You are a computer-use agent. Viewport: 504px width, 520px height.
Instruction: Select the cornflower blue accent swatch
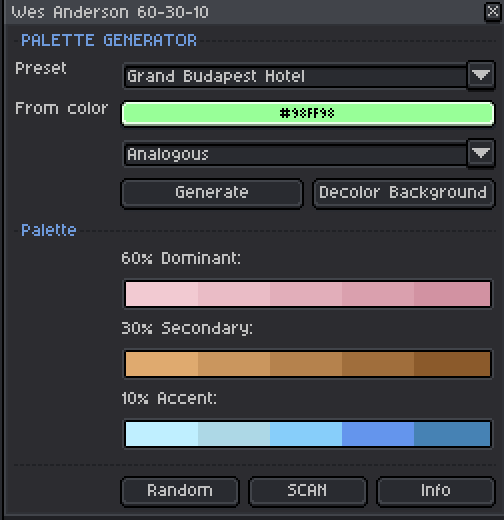pyautogui.click(x=378, y=434)
